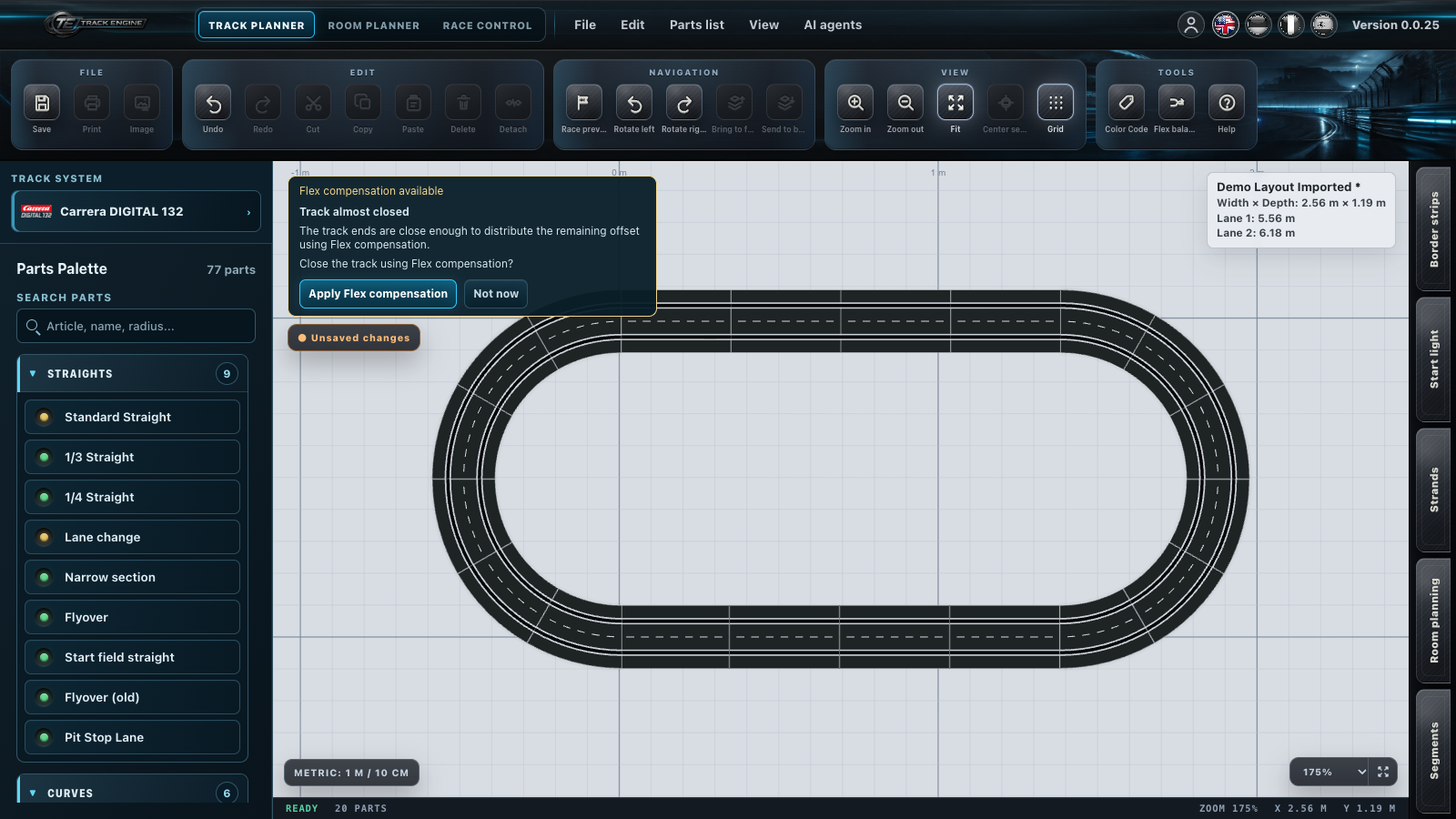The height and width of the screenshot is (819, 1456).
Task: Select the Pit Stop Lane part
Action: pyautogui.click(x=133, y=737)
